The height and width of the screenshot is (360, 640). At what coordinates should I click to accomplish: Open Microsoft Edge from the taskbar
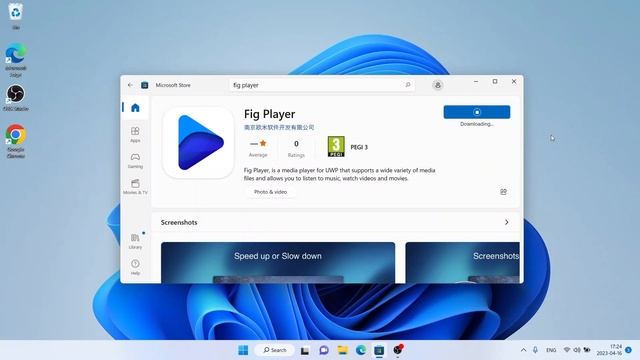pos(361,350)
